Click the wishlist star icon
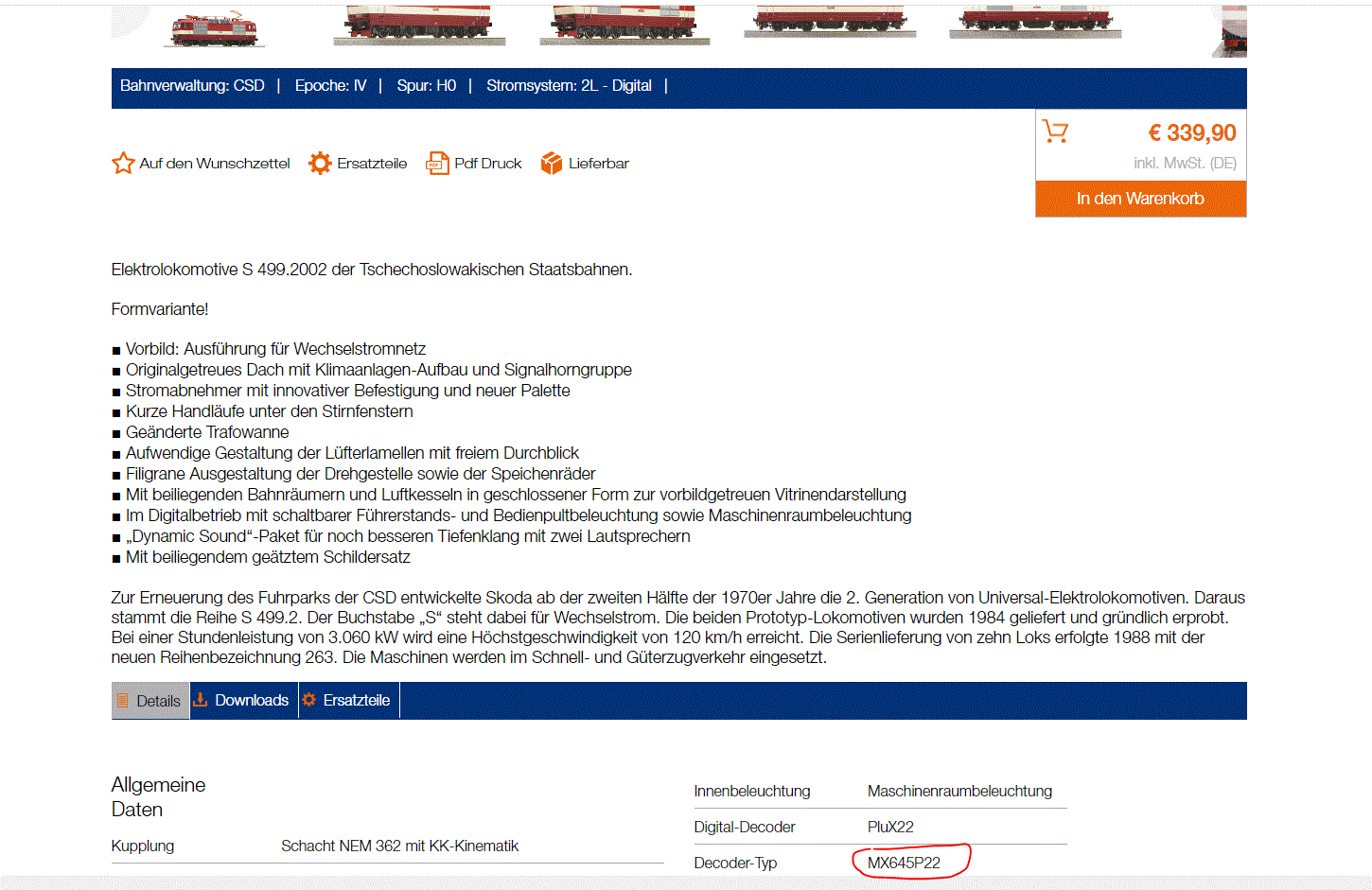The height and width of the screenshot is (890, 1372). pos(123,164)
